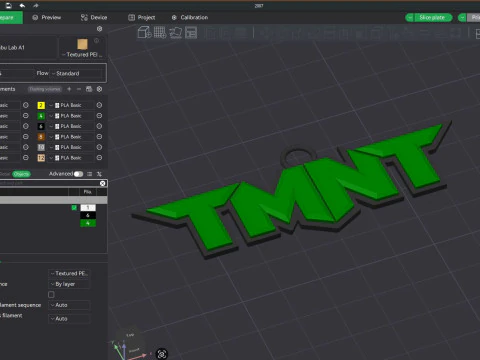Open the dropdown arrow left of Slice plate
Image resolution: width=480 pixels, height=360 pixels.
410,17
